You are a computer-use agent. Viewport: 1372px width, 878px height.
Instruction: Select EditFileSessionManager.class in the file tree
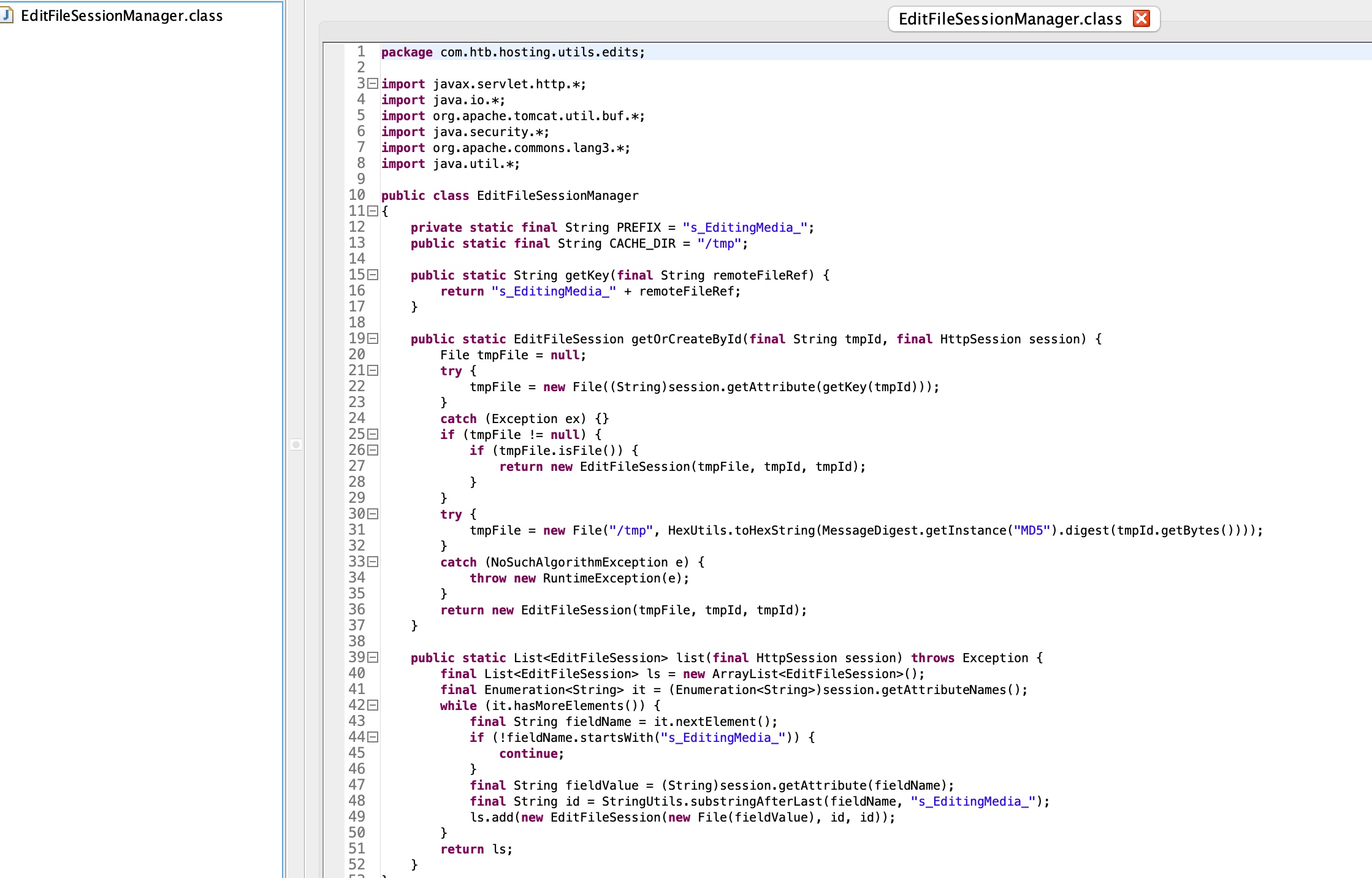[121, 16]
